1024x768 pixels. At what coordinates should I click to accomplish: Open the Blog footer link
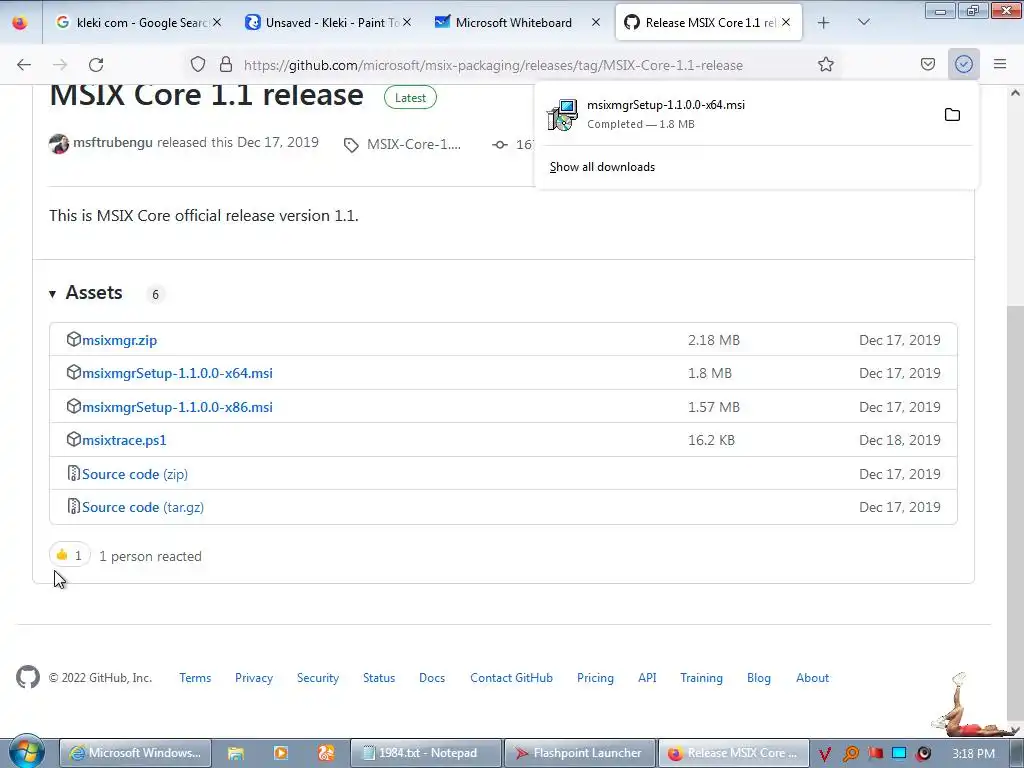[x=758, y=678]
